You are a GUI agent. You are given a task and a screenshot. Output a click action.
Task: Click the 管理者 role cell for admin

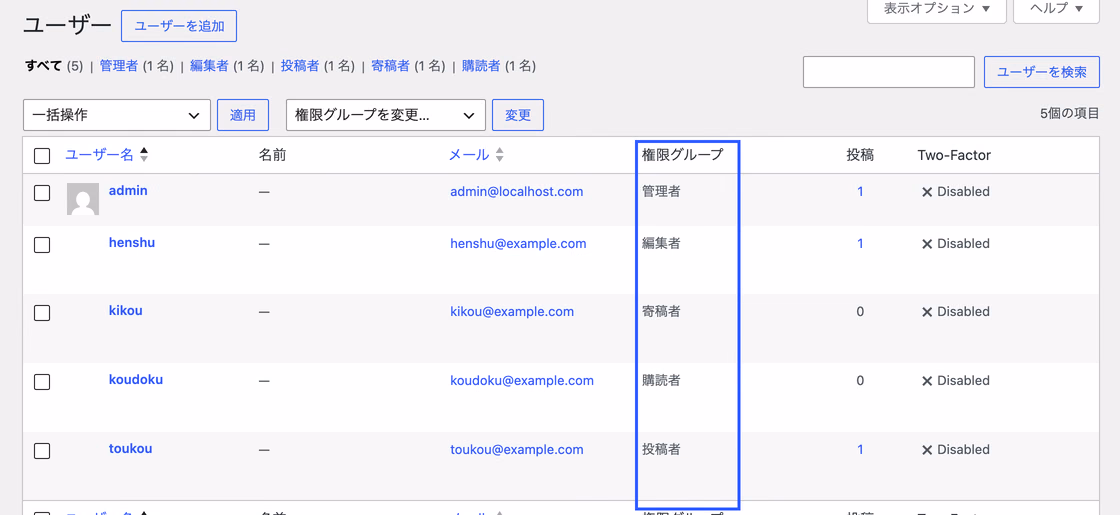pyautogui.click(x=661, y=192)
